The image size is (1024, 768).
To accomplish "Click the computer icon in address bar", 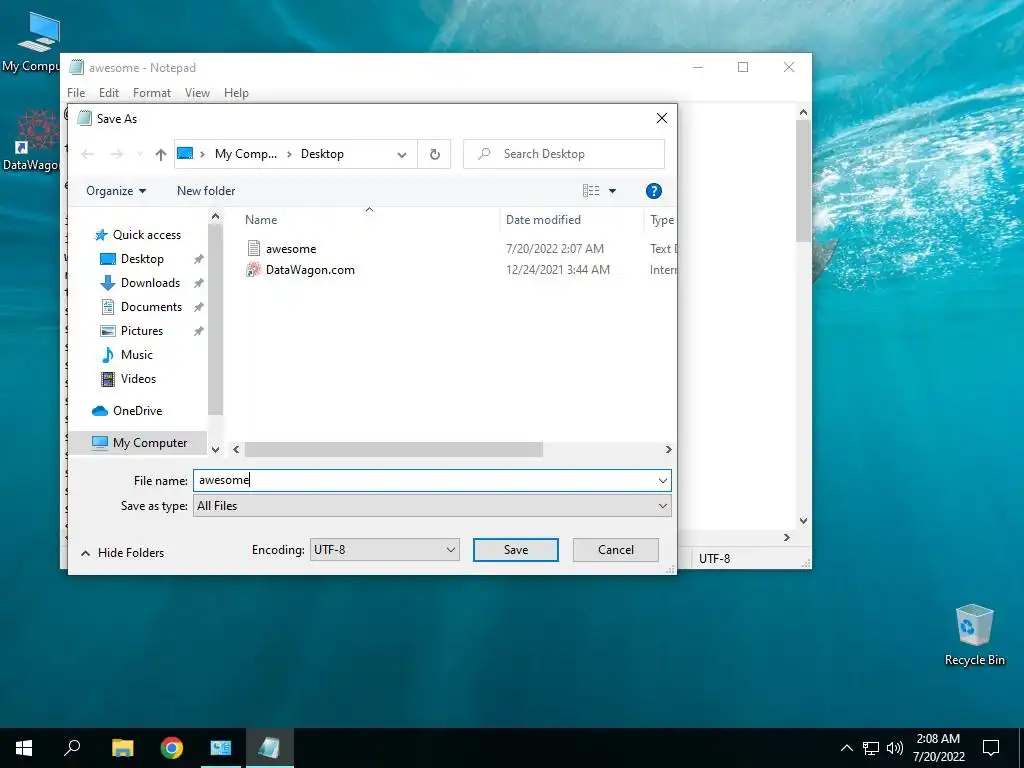I will [185, 154].
